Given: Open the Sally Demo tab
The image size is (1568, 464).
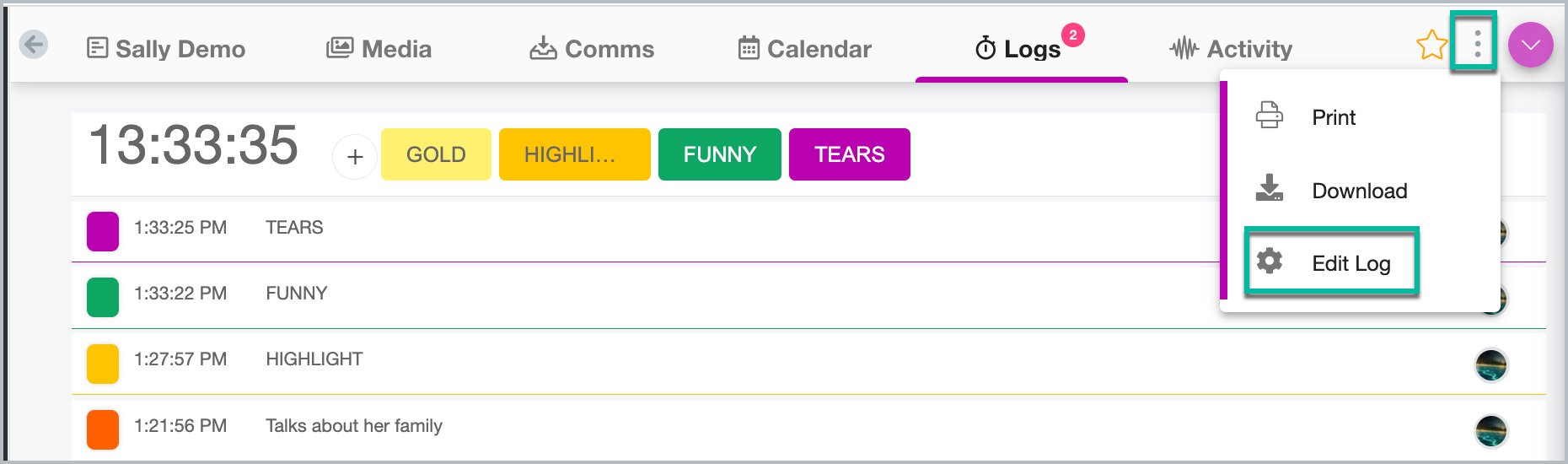Looking at the screenshot, I should tap(166, 49).
